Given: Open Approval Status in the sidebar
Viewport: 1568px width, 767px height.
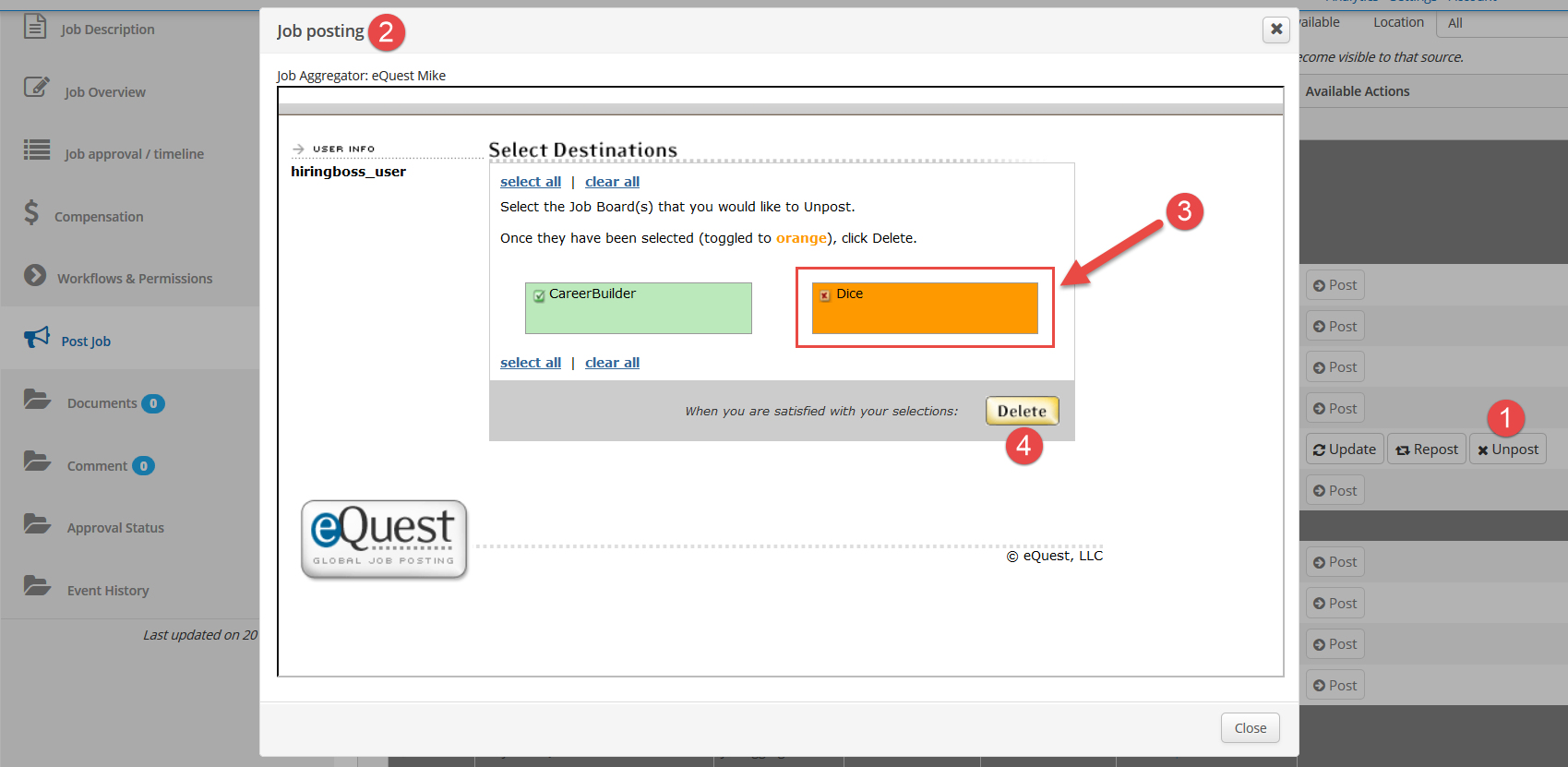Looking at the screenshot, I should (115, 528).
